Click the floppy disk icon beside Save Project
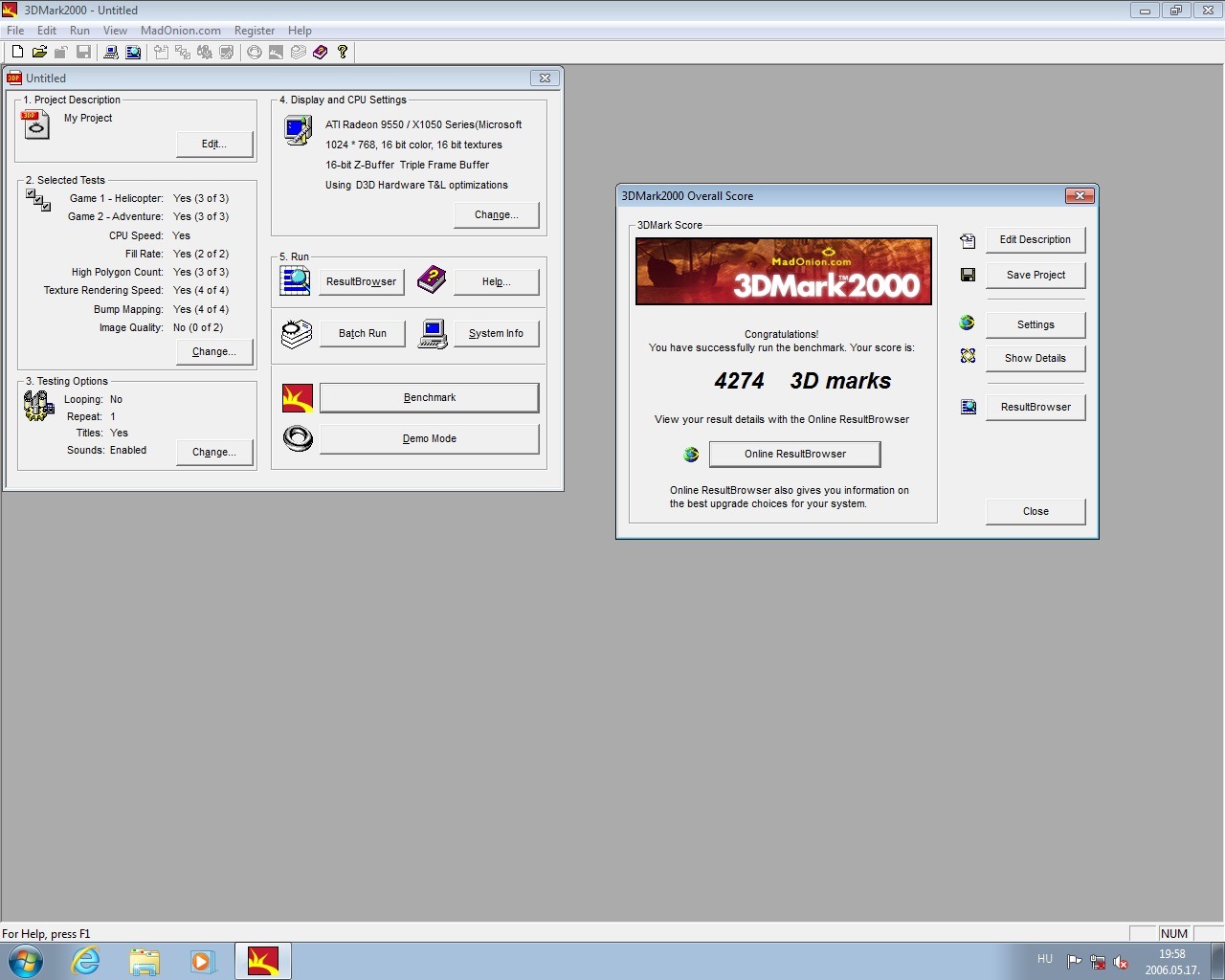 click(968, 275)
